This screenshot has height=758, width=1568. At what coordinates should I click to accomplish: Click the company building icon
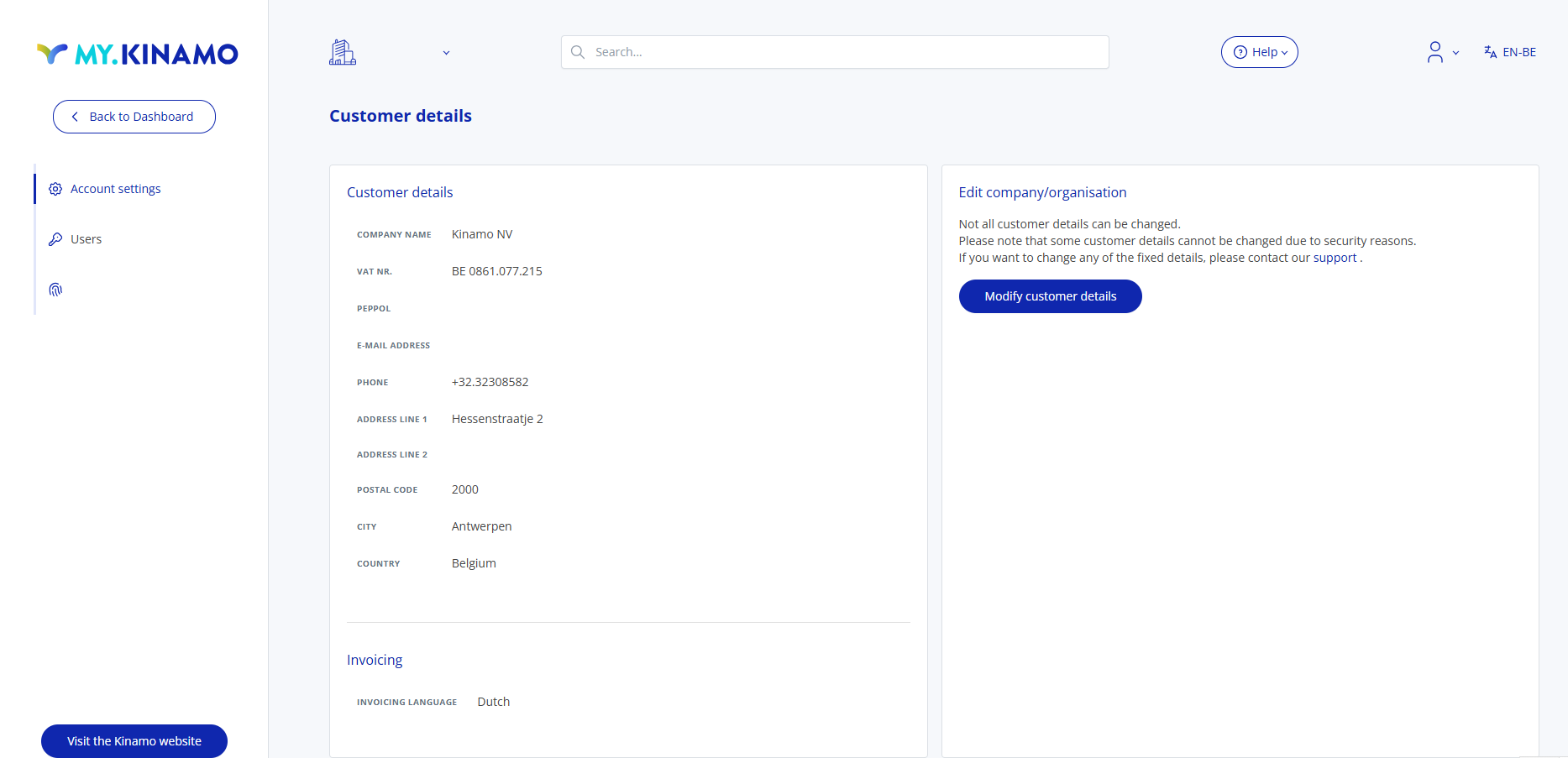(x=343, y=52)
